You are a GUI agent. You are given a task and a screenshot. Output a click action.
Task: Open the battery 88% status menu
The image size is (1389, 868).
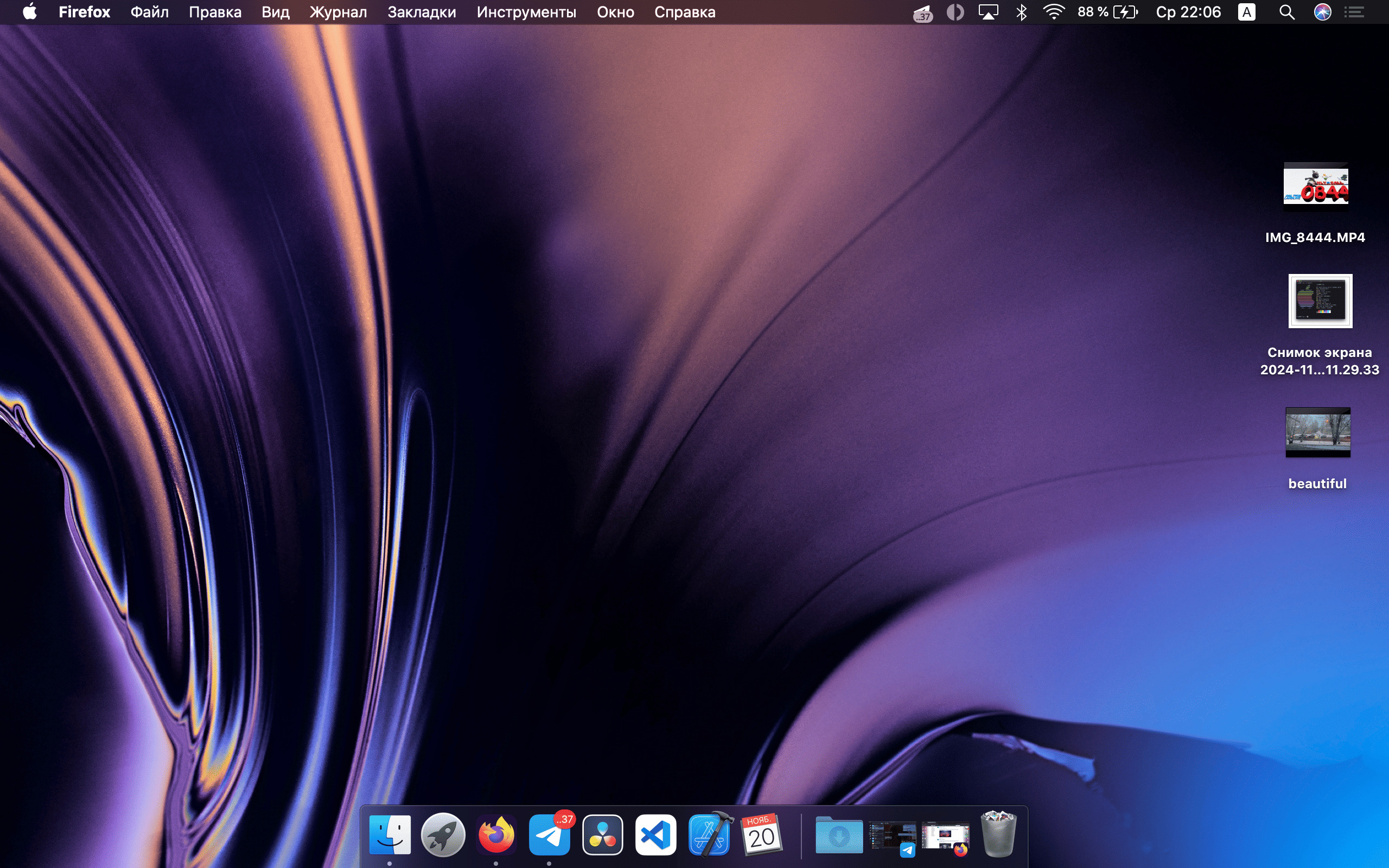tap(1107, 12)
